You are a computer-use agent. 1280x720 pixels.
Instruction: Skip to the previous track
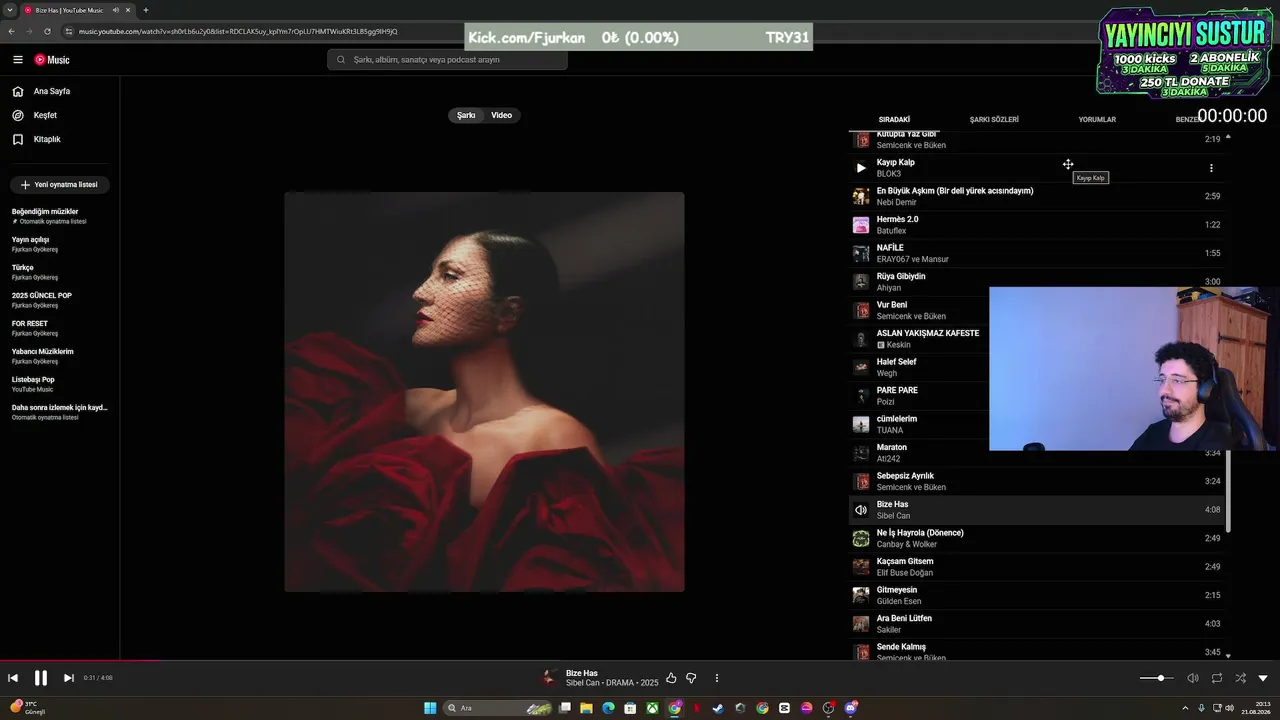tap(13, 678)
